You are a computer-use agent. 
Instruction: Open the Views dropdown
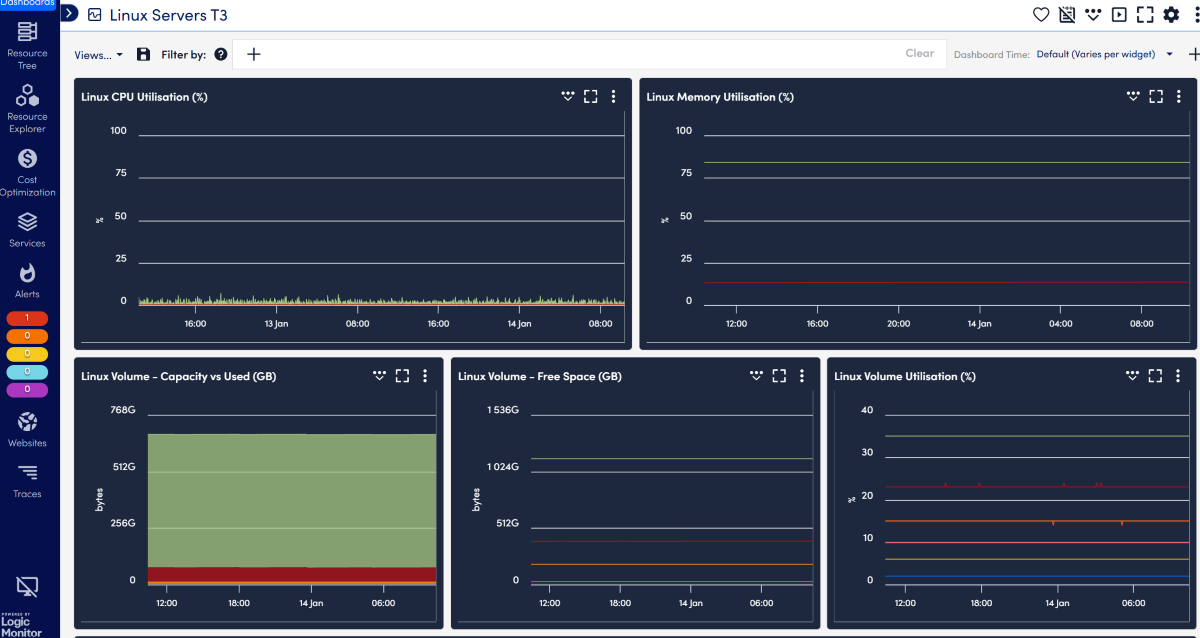pos(98,55)
